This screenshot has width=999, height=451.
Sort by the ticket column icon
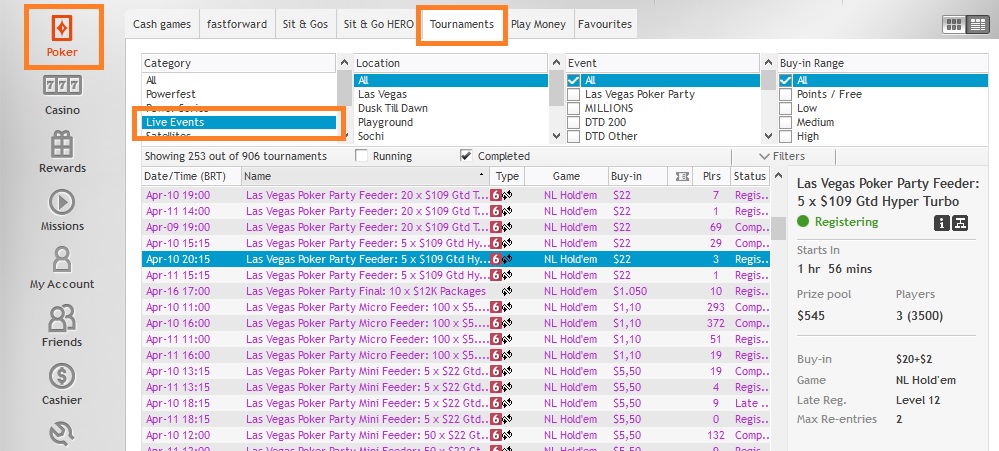[x=682, y=176]
